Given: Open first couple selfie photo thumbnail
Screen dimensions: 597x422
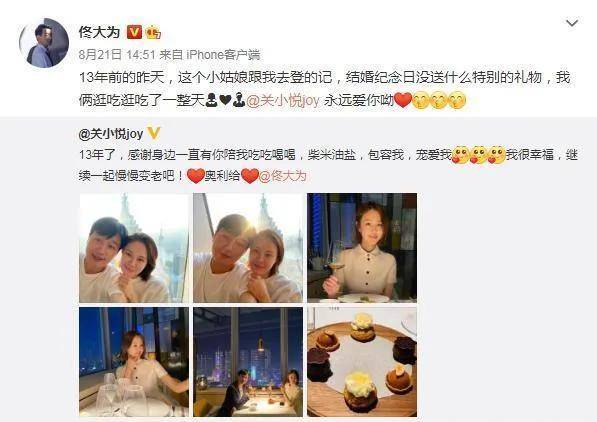Looking at the screenshot, I should click(x=134, y=248).
